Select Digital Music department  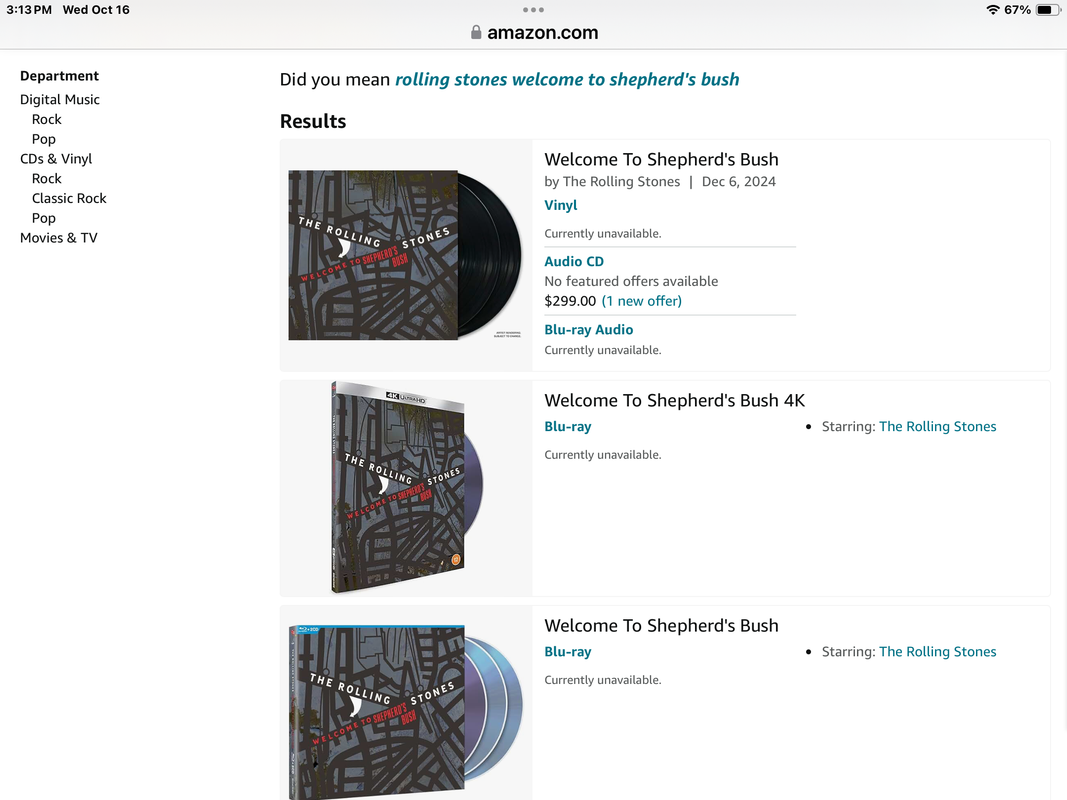pos(60,99)
